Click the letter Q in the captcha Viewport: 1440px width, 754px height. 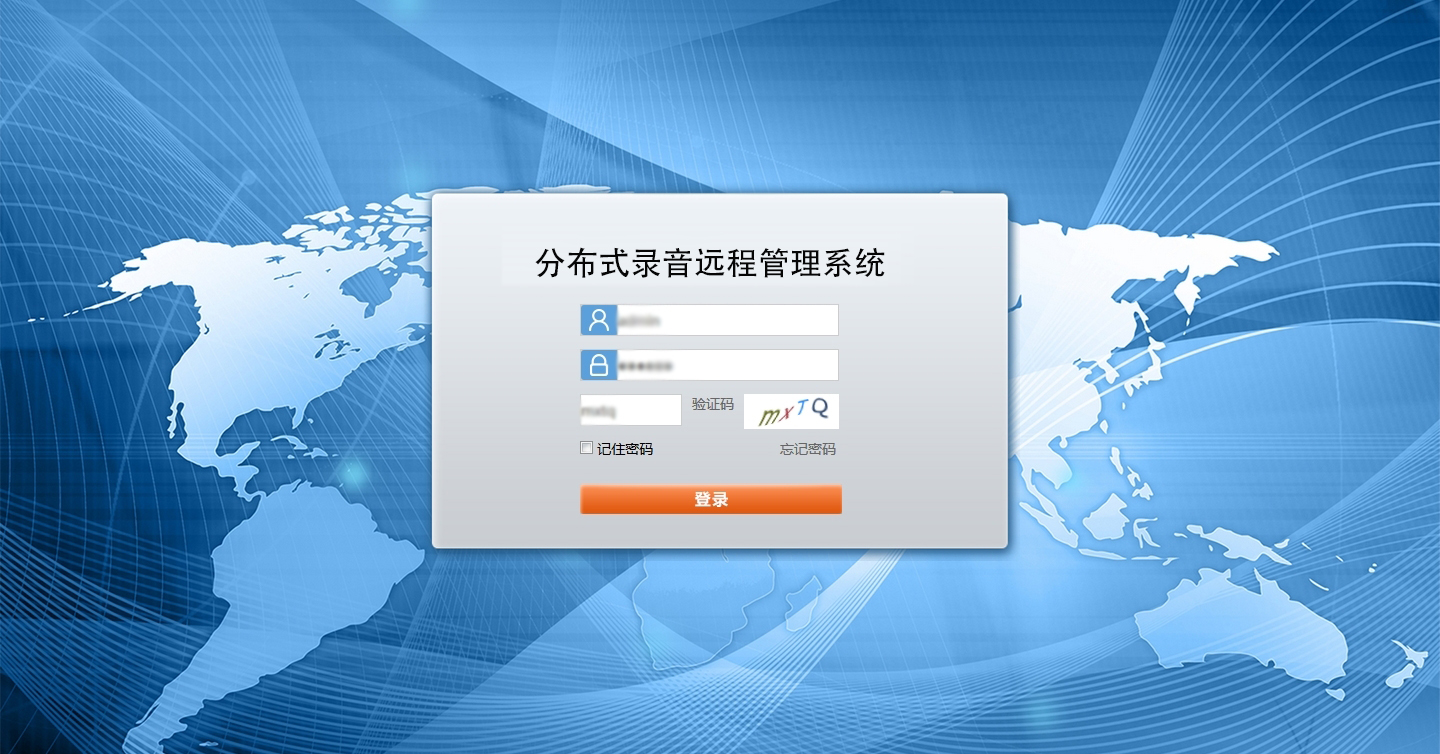pos(820,407)
